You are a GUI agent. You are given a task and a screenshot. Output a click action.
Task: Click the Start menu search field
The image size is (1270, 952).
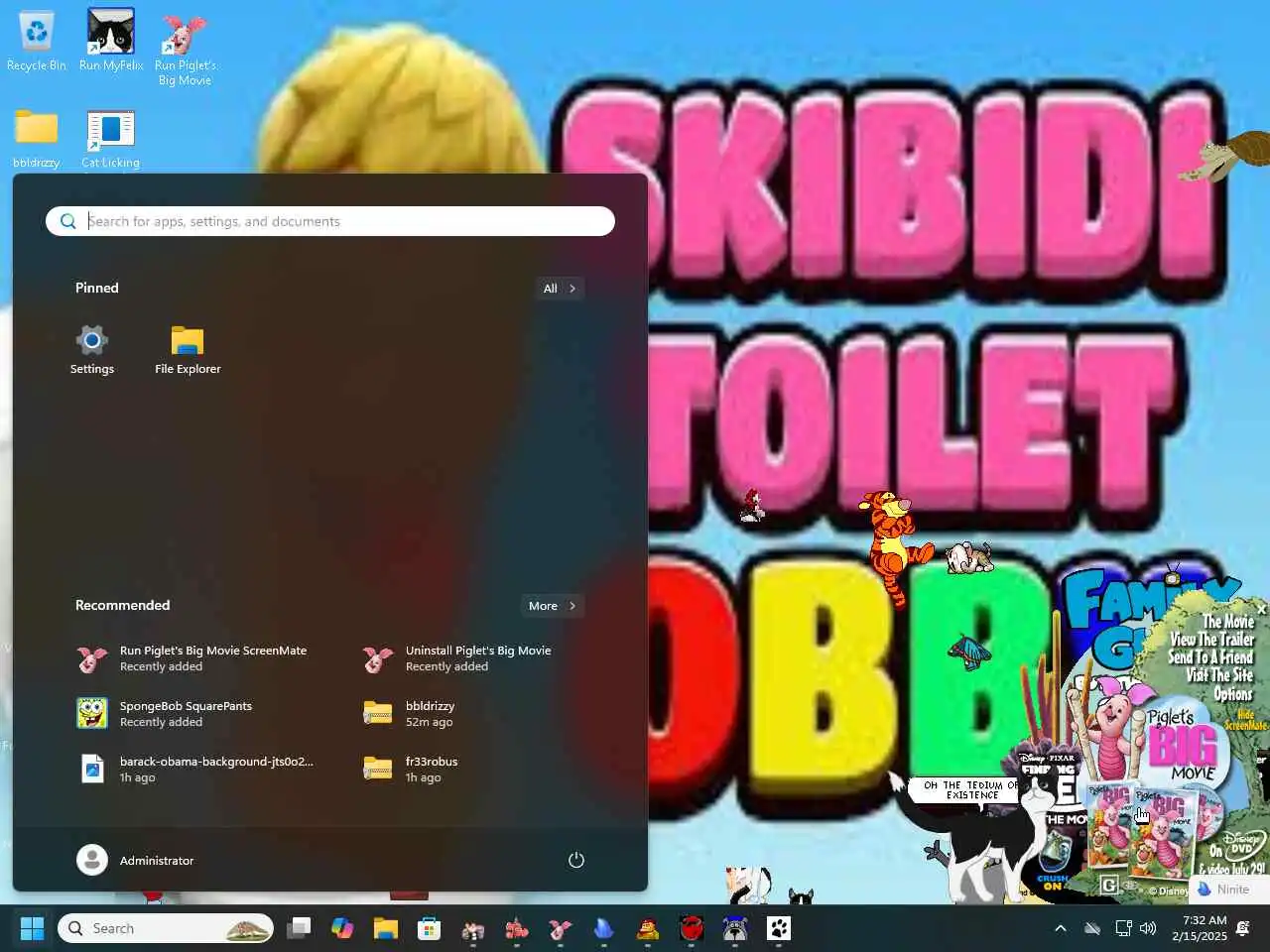coord(330,221)
